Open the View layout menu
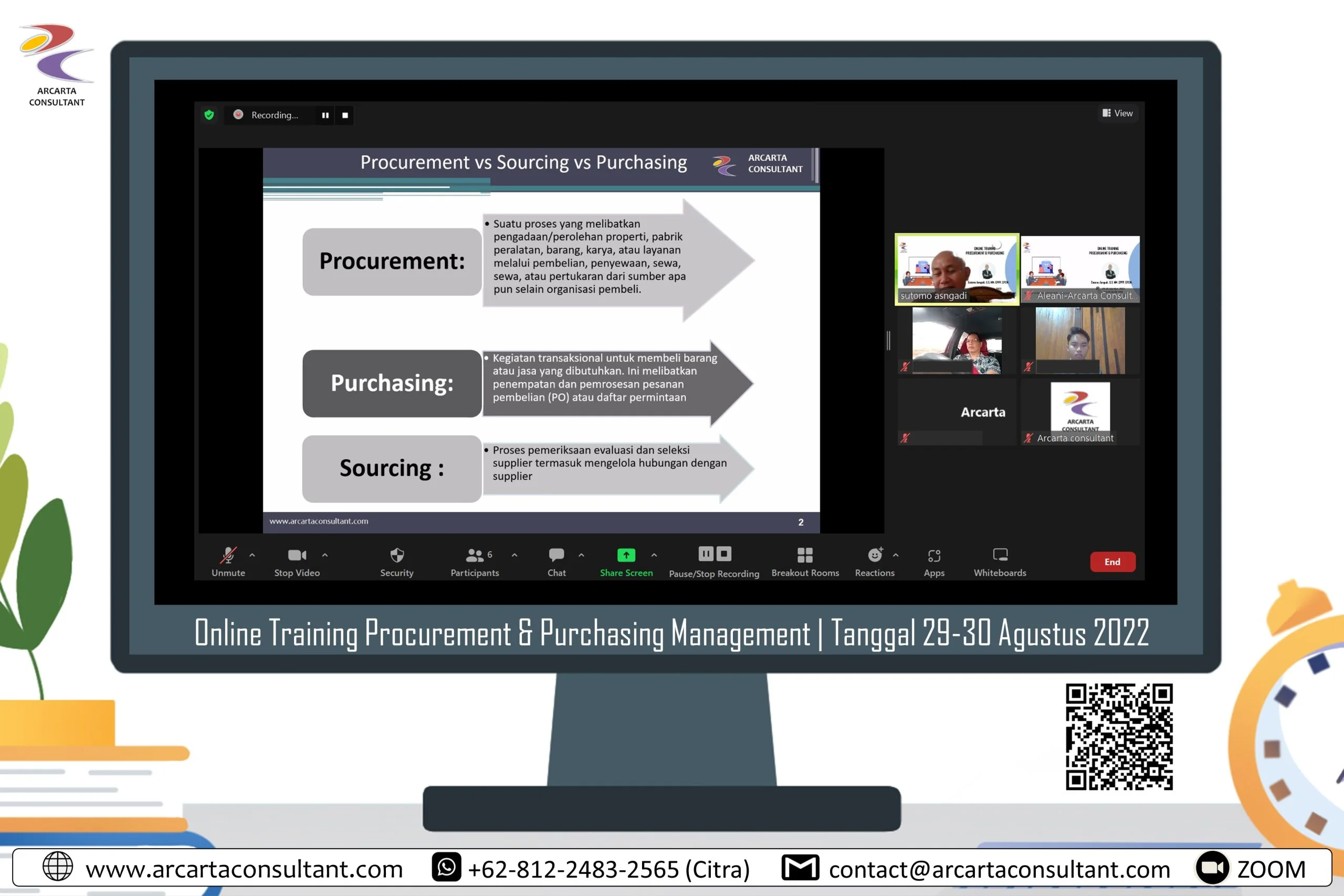 [1117, 113]
